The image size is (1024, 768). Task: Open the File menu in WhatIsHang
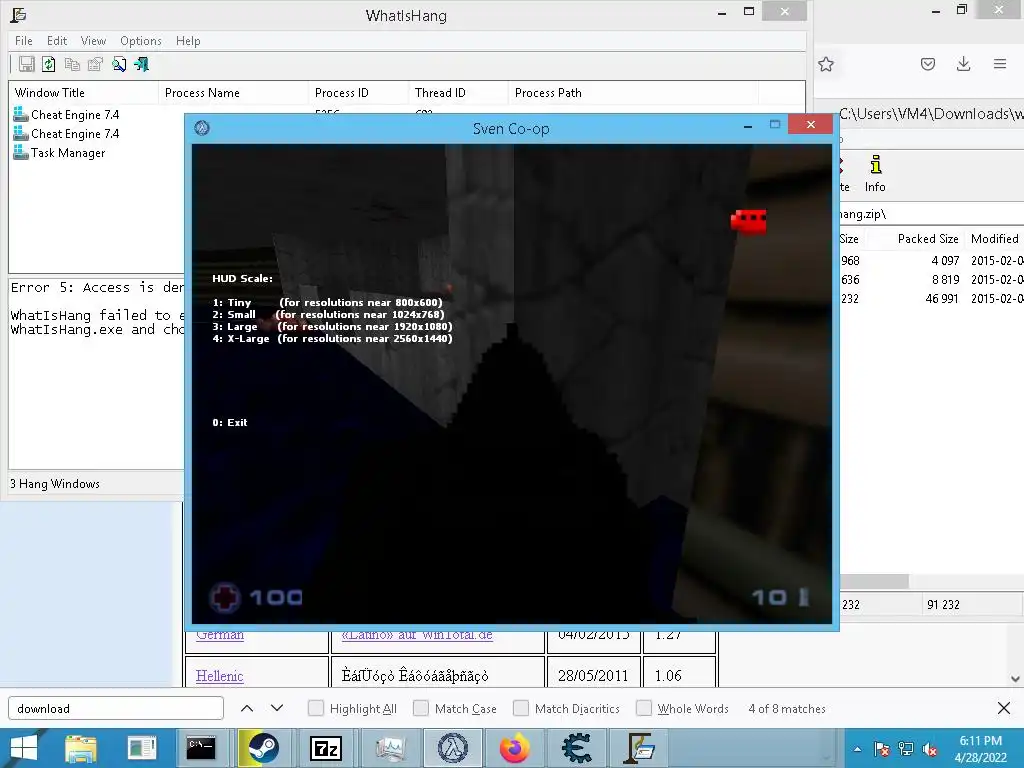coord(24,40)
